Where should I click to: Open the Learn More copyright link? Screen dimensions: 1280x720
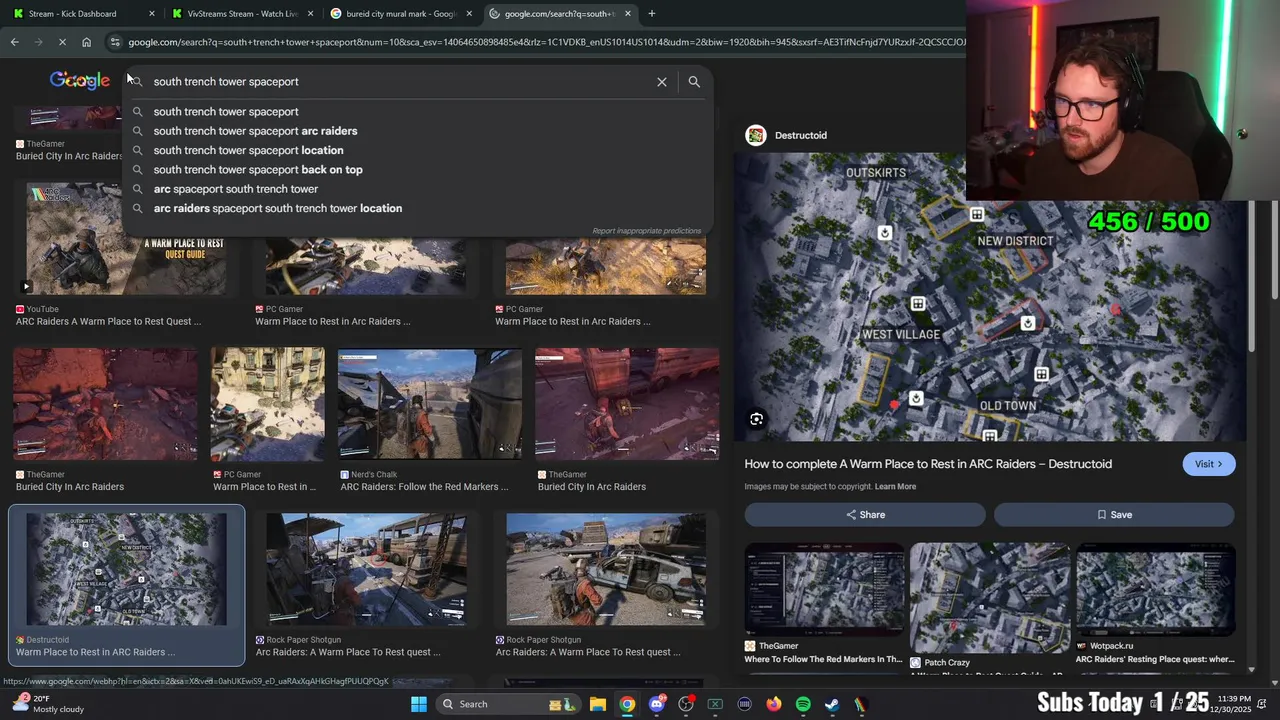[x=895, y=487]
